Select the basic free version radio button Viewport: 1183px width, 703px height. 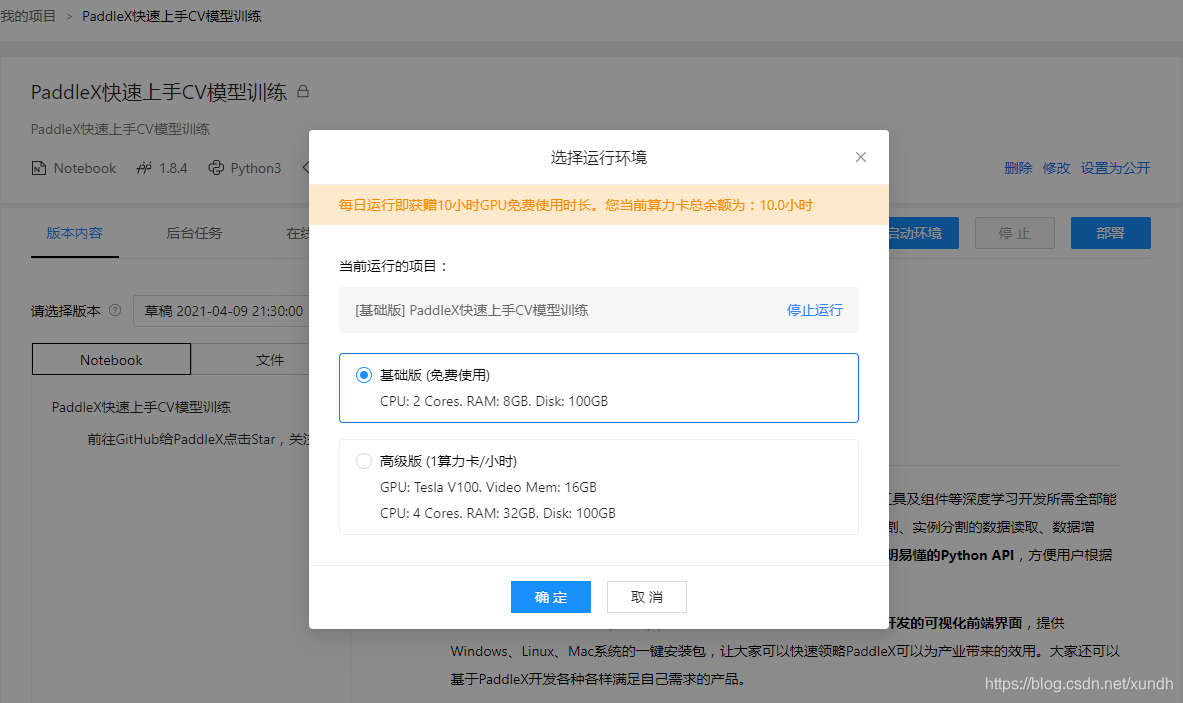coord(364,375)
